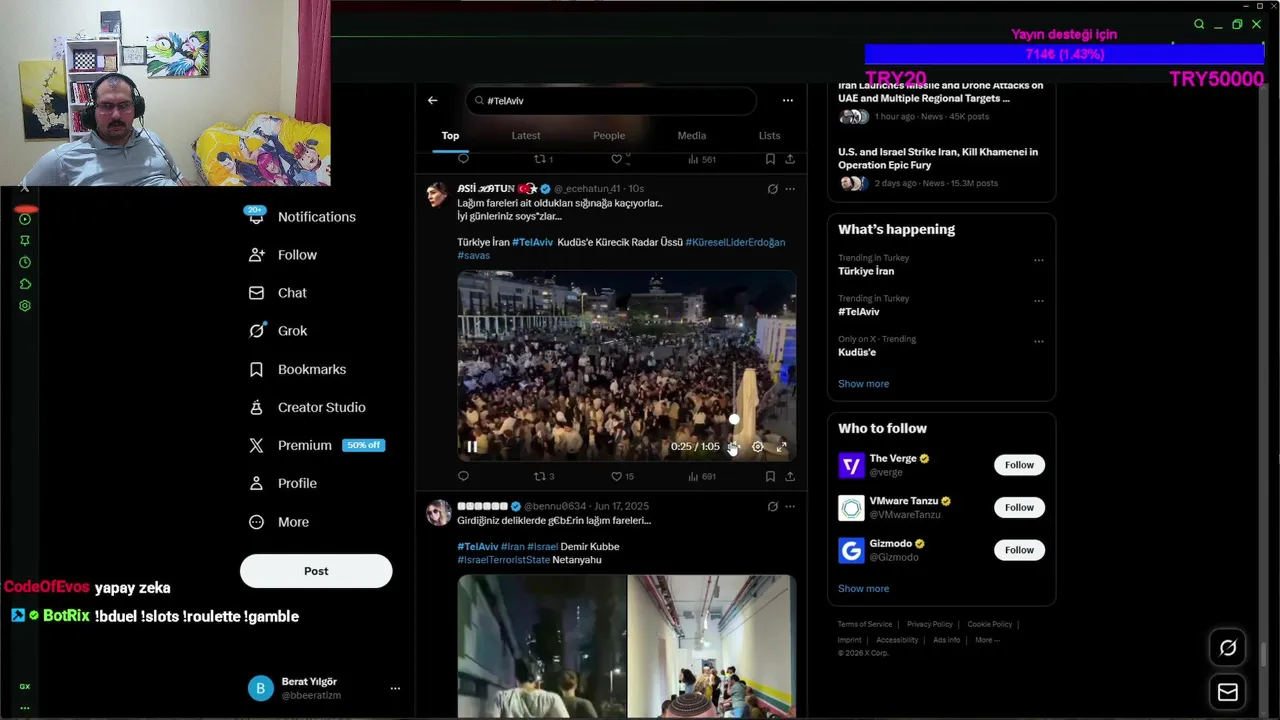
Task: Open the right-side hallway image in bennu0634 post
Action: point(712,646)
